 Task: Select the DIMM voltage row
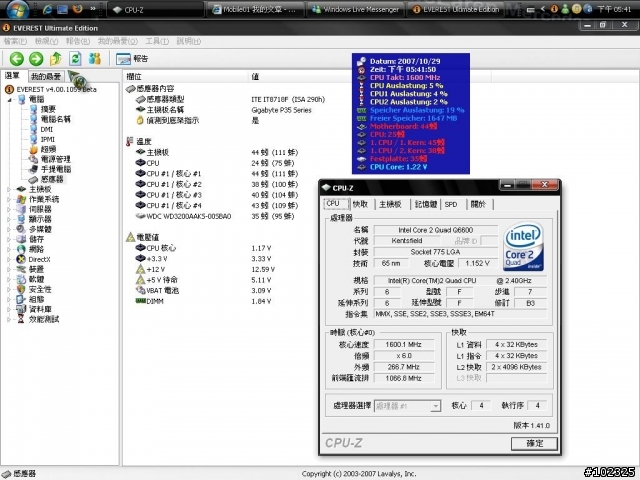coord(203,301)
